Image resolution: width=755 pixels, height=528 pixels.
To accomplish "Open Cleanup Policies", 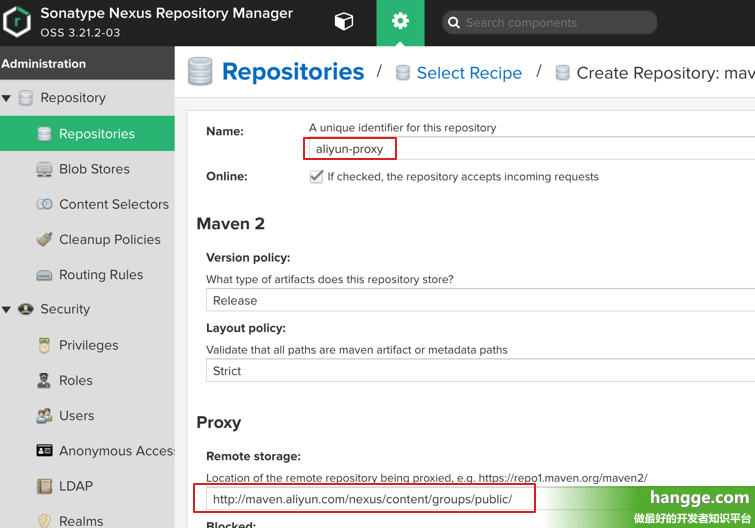I will click(110, 239).
